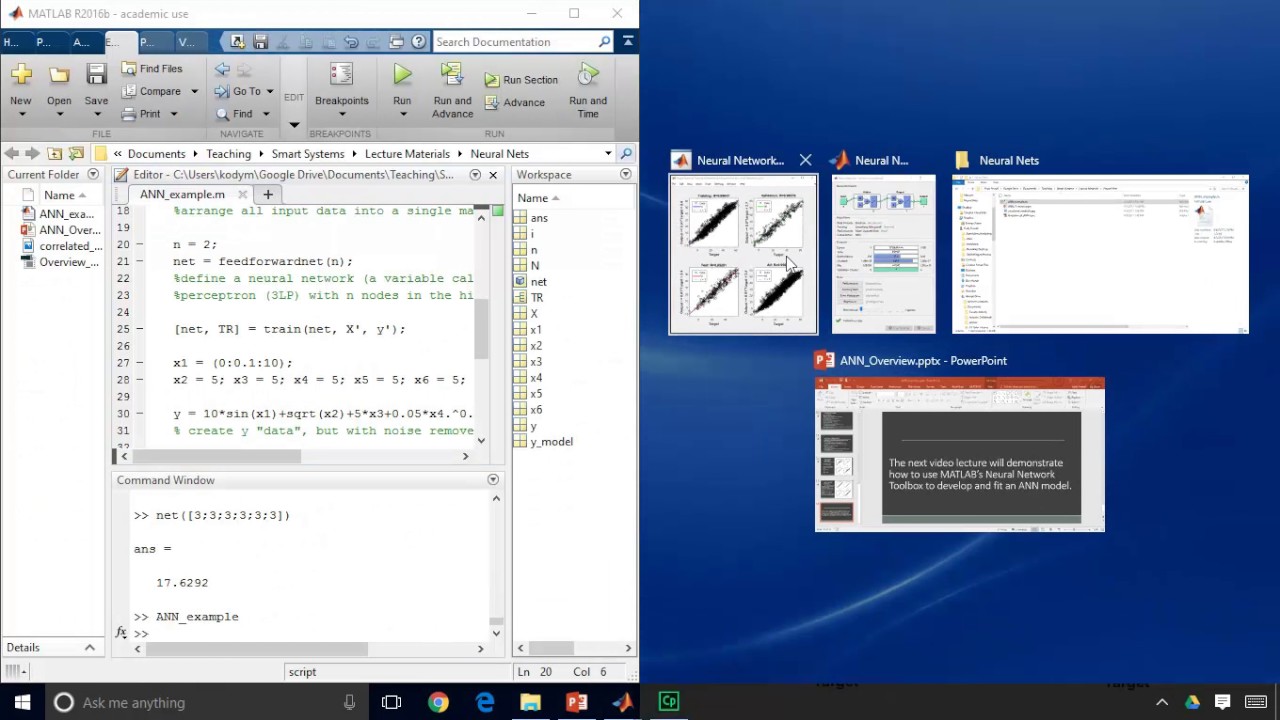Click the Save floppy disk icon
Viewport: 1280px width, 720px height.
coord(96,75)
